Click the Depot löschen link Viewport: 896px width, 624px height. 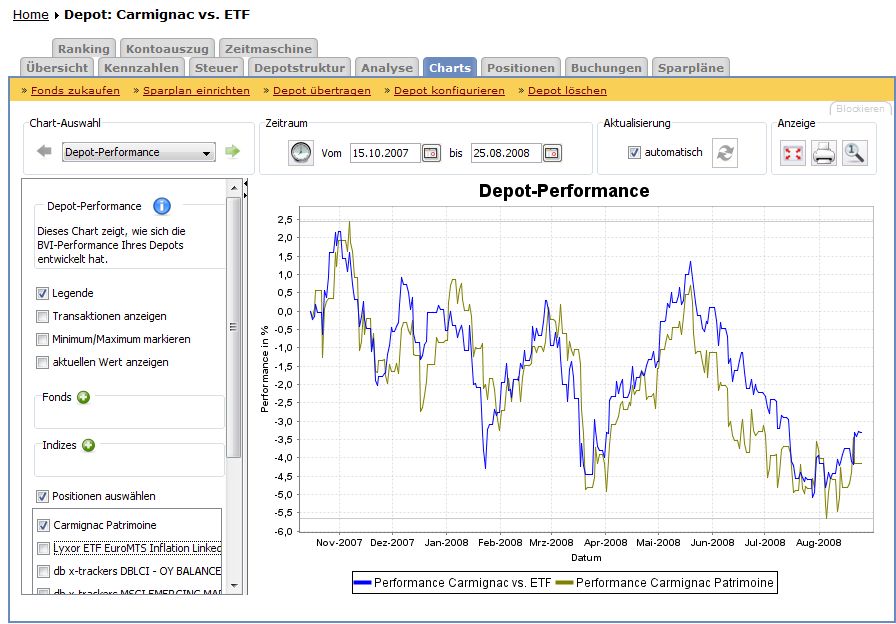coord(567,90)
